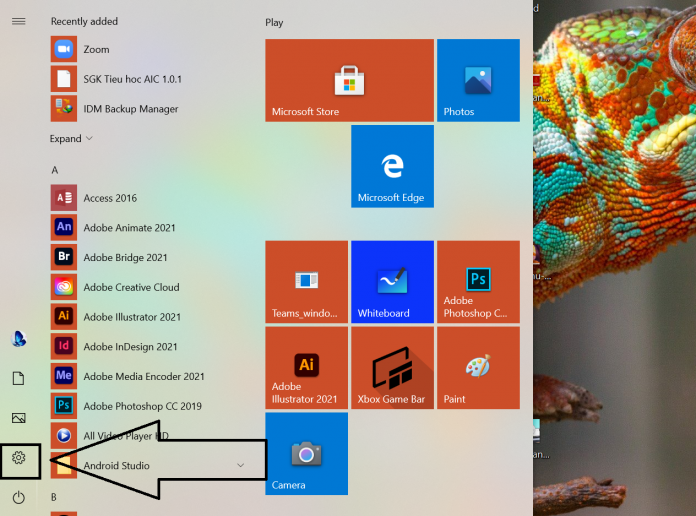Open the Photos tile
The image size is (696, 516).
[478, 80]
